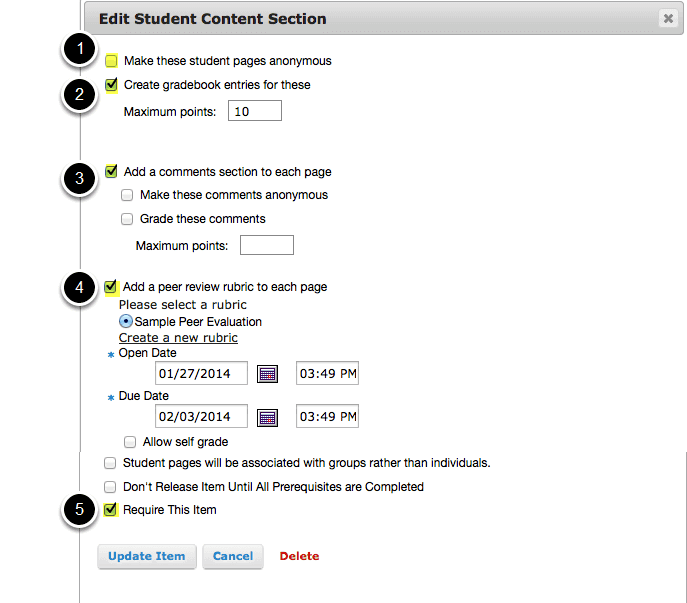
Task: Enable Allow self grade
Action: point(130,442)
